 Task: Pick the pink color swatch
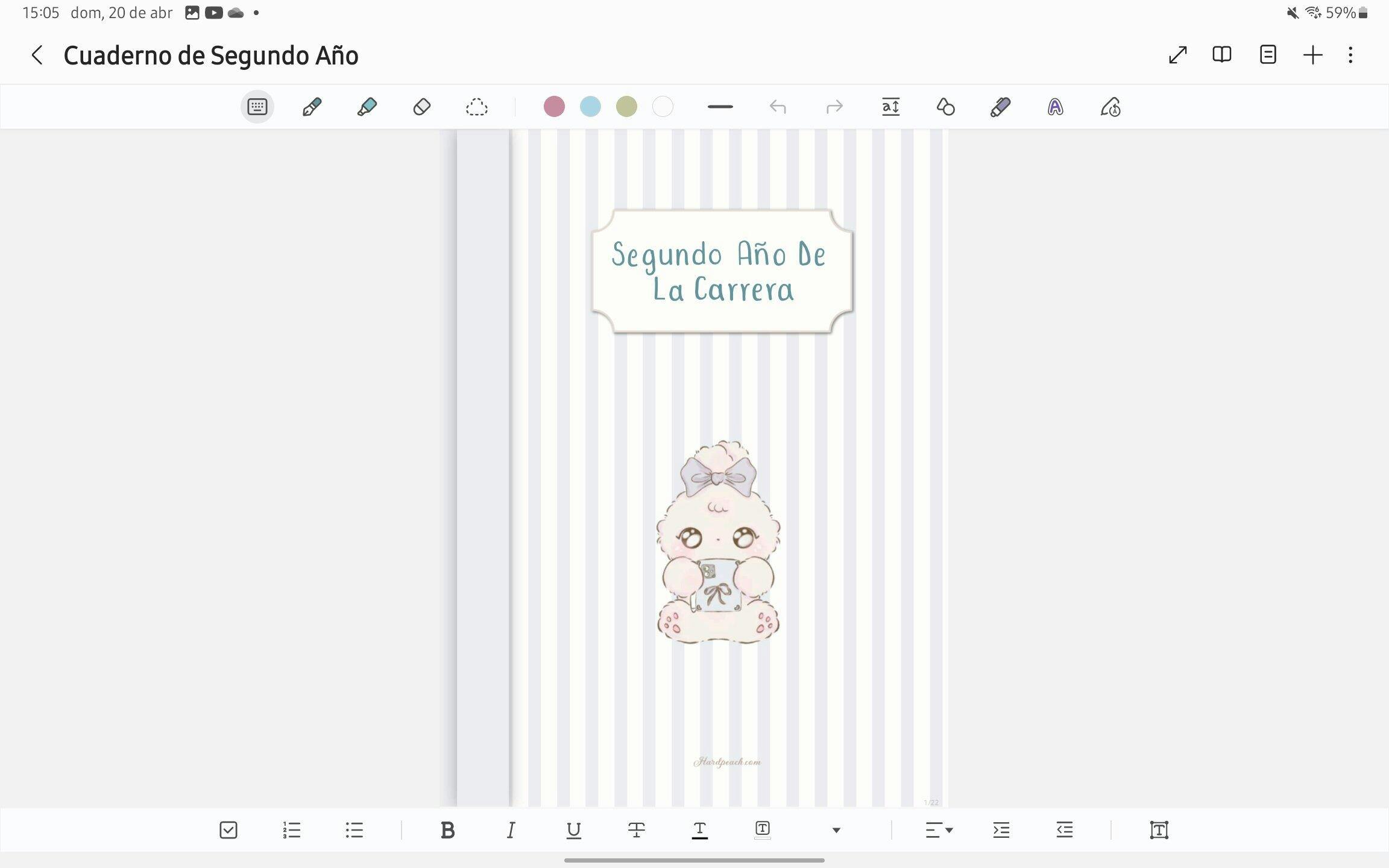click(x=554, y=107)
